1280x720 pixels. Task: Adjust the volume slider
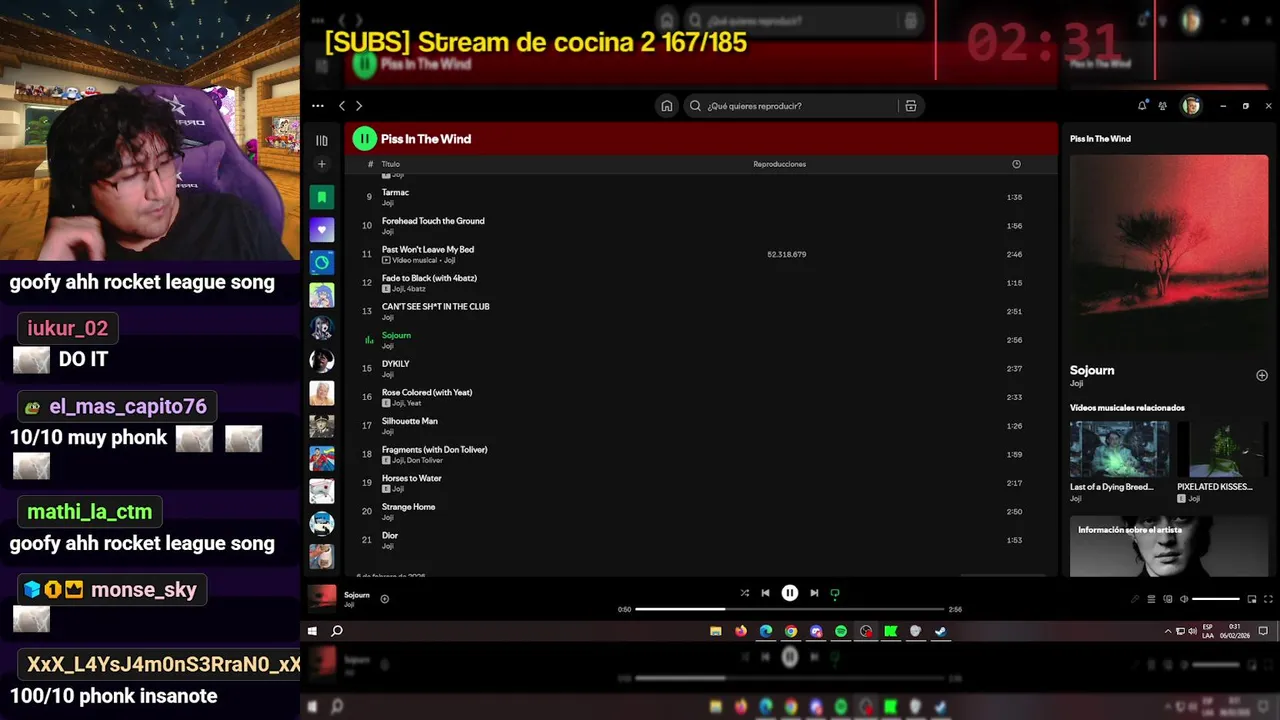1216,599
